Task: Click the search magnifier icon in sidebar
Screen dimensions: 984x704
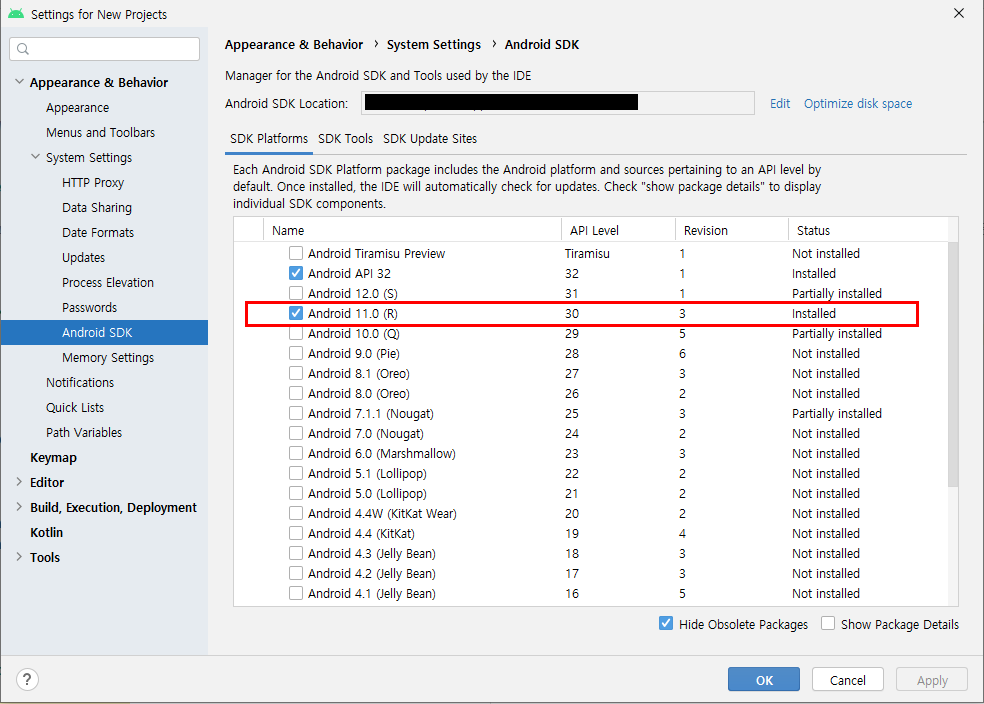Action: (23, 49)
